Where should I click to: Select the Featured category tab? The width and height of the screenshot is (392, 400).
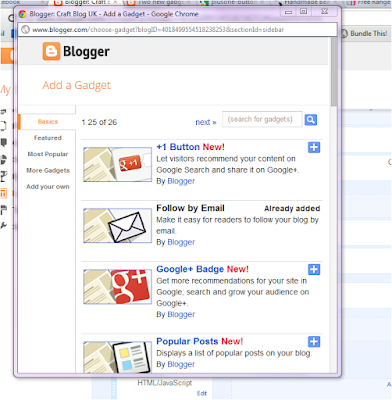point(48,138)
